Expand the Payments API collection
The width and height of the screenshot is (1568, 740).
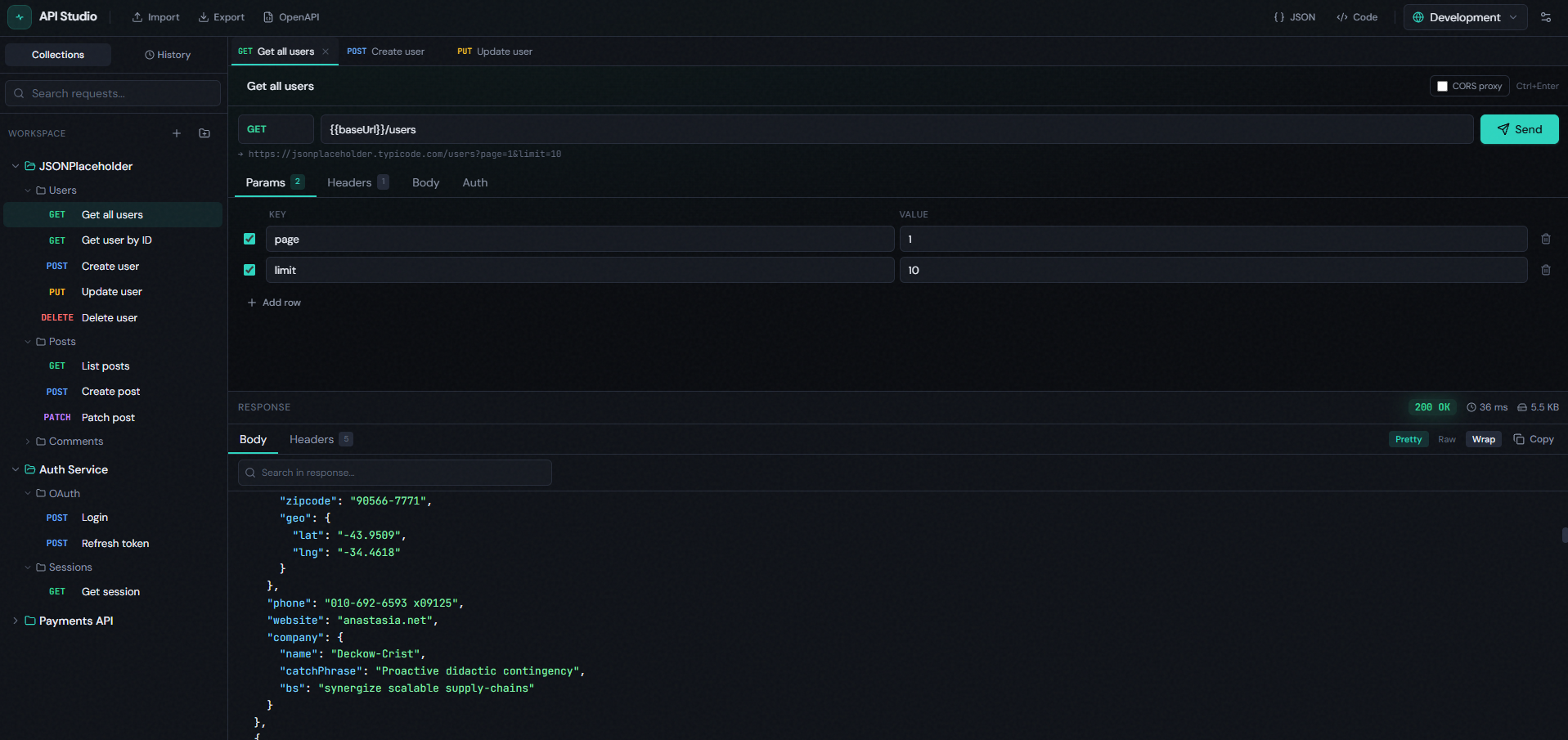[16, 621]
